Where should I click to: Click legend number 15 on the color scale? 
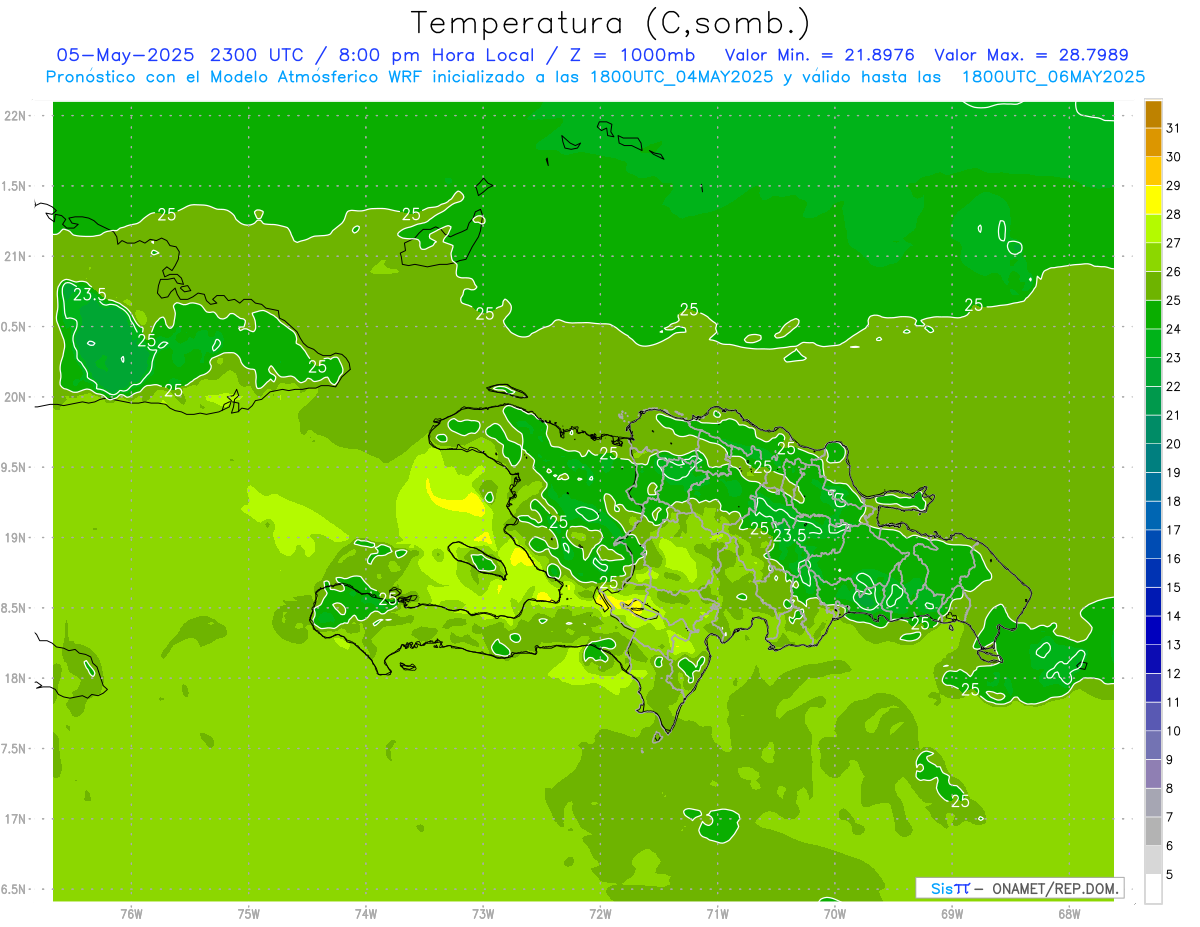tap(1174, 588)
